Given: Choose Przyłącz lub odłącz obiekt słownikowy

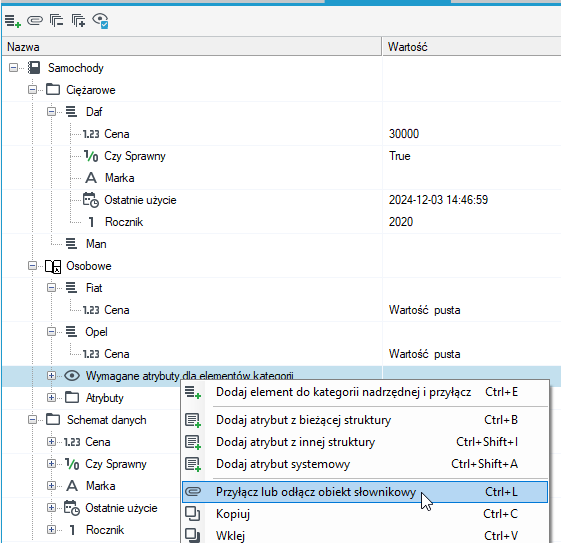Looking at the screenshot, I should 365,492.
